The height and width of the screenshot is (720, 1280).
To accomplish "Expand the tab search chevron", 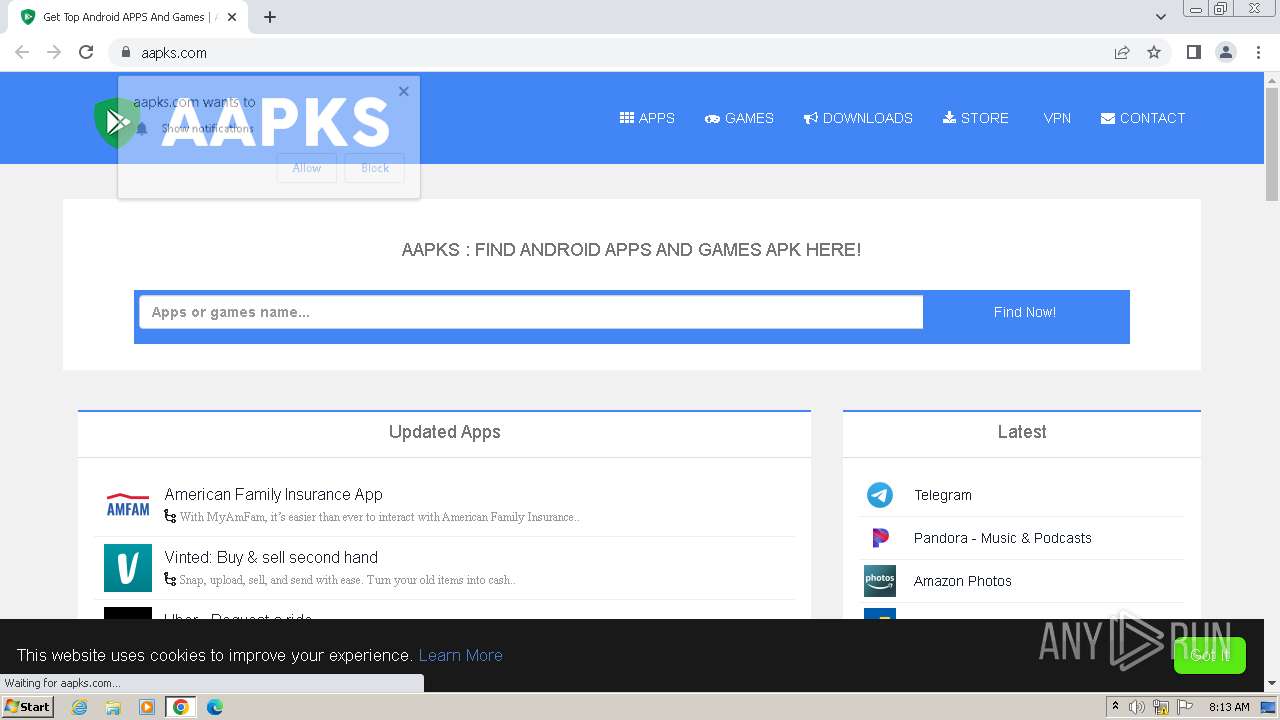I will 1160,17.
